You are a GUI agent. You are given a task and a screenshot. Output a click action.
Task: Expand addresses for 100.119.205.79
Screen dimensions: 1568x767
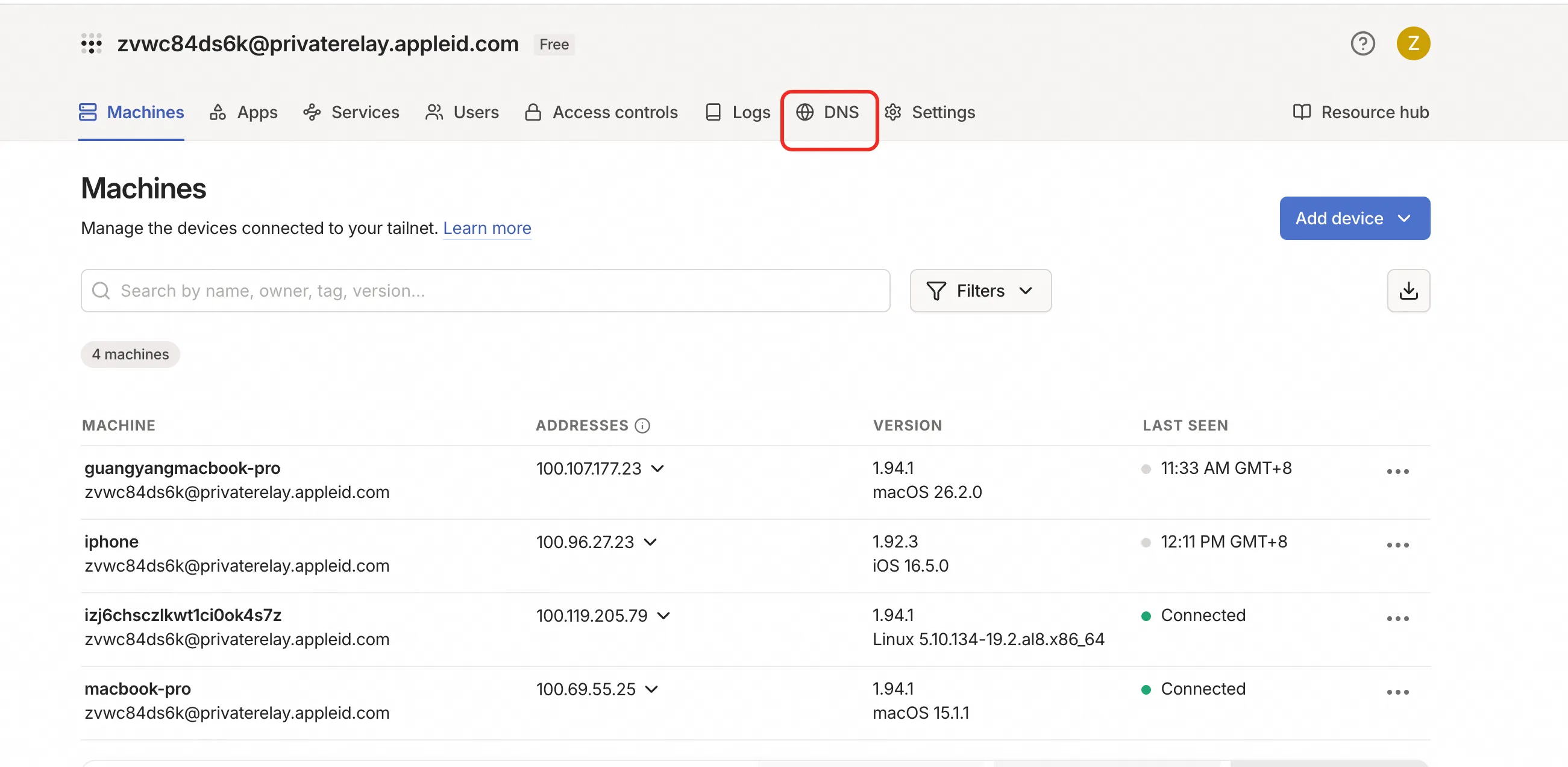pyautogui.click(x=663, y=615)
